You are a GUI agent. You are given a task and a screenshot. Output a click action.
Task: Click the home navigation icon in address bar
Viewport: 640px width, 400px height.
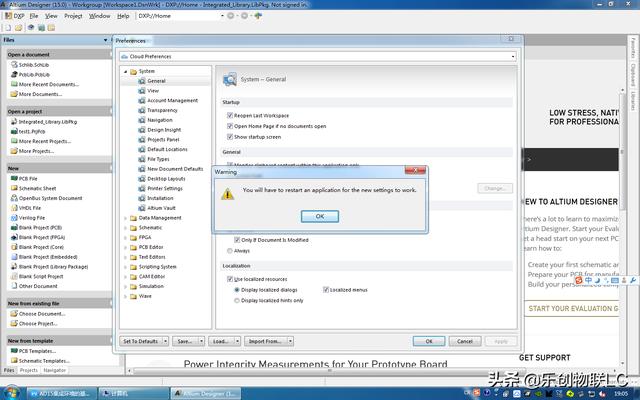[258, 16]
